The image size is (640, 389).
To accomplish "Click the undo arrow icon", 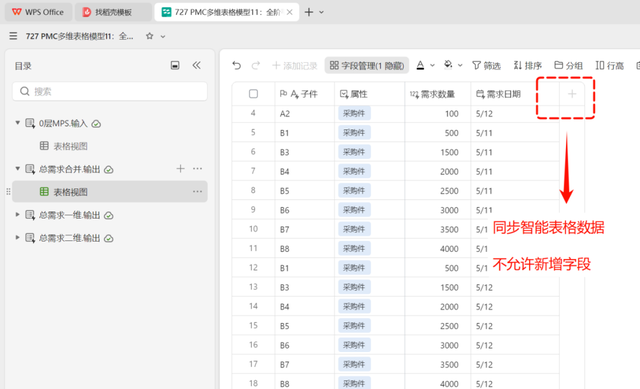I will (x=236, y=65).
